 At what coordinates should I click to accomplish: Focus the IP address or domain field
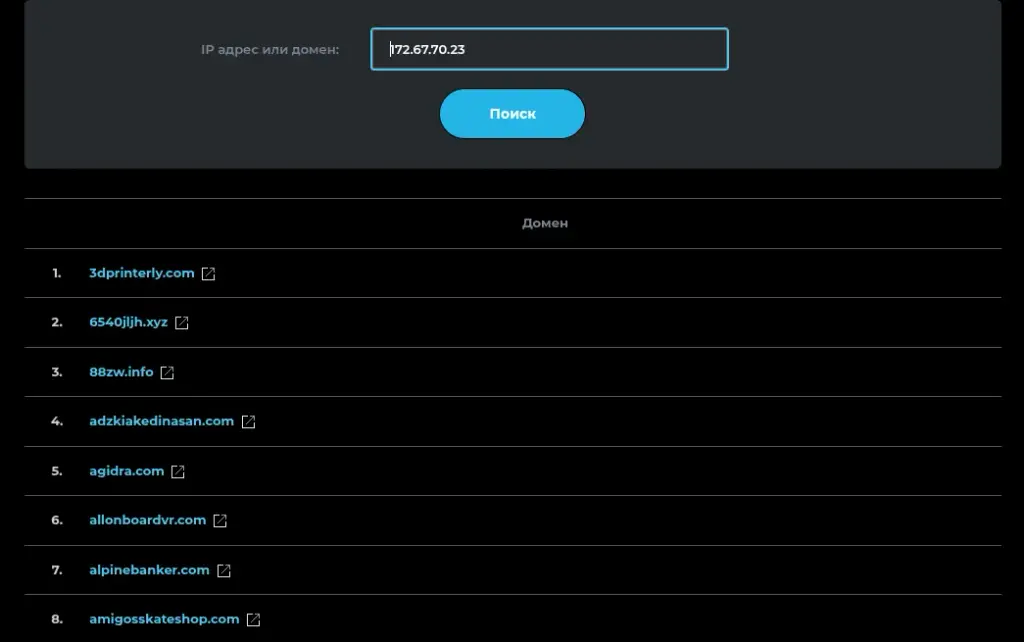(x=549, y=49)
